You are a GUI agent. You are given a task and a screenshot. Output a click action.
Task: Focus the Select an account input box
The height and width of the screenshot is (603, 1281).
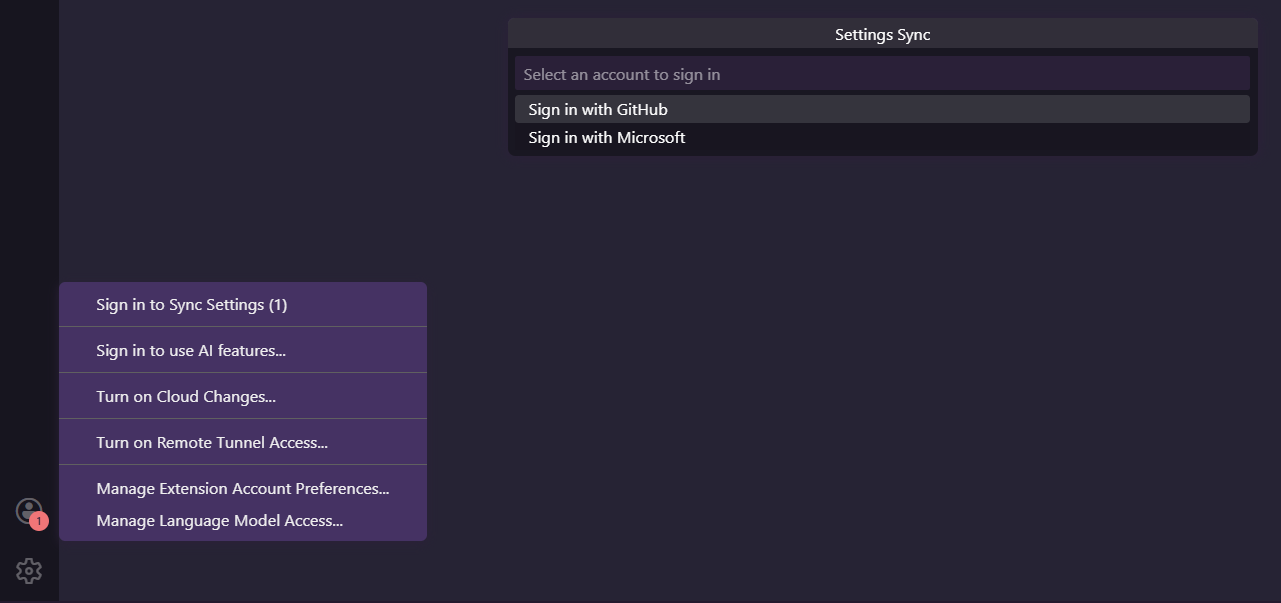(880, 75)
